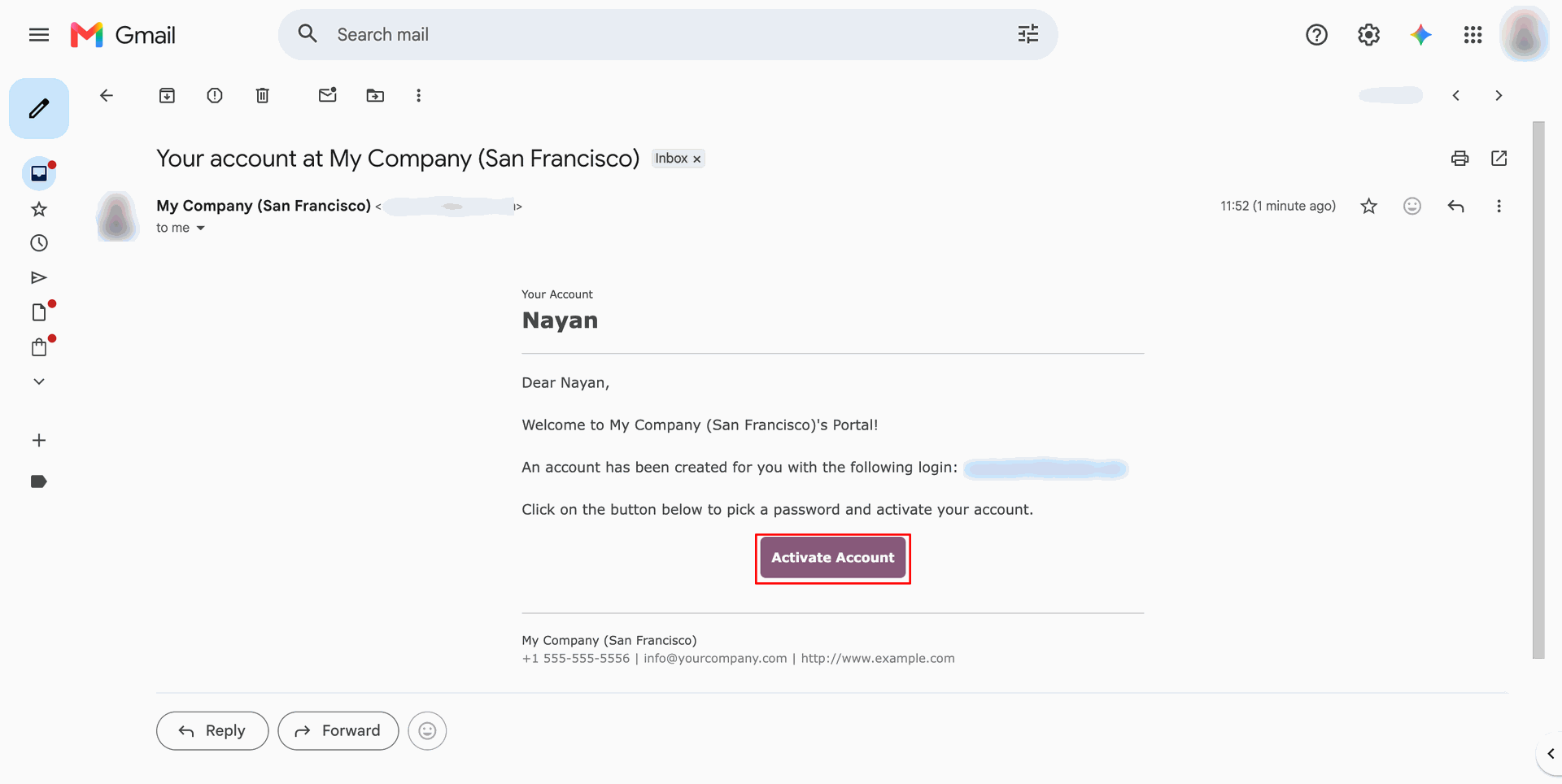Open the Sent folder in sidebar
This screenshot has height=784, width=1562.
[39, 278]
